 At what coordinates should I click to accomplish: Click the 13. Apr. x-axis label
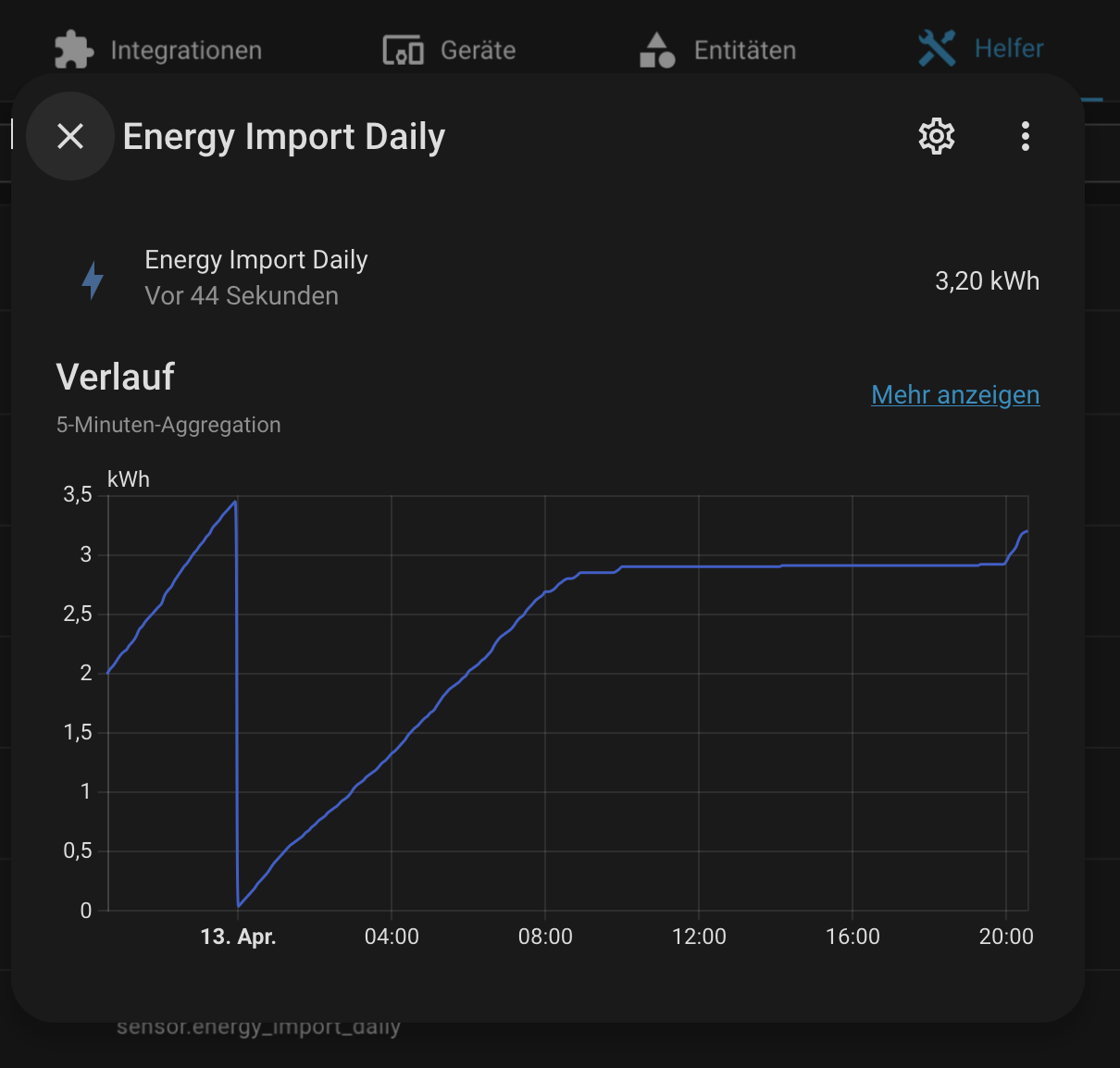tap(238, 937)
